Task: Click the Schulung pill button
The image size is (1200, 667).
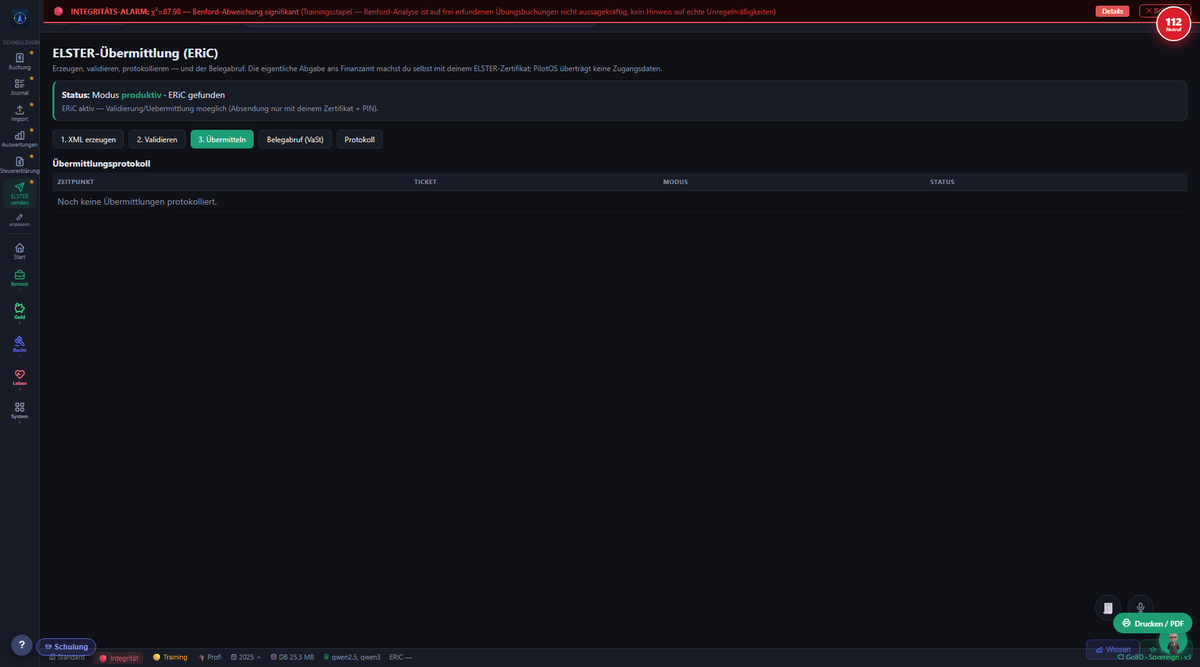Action: tap(66, 647)
